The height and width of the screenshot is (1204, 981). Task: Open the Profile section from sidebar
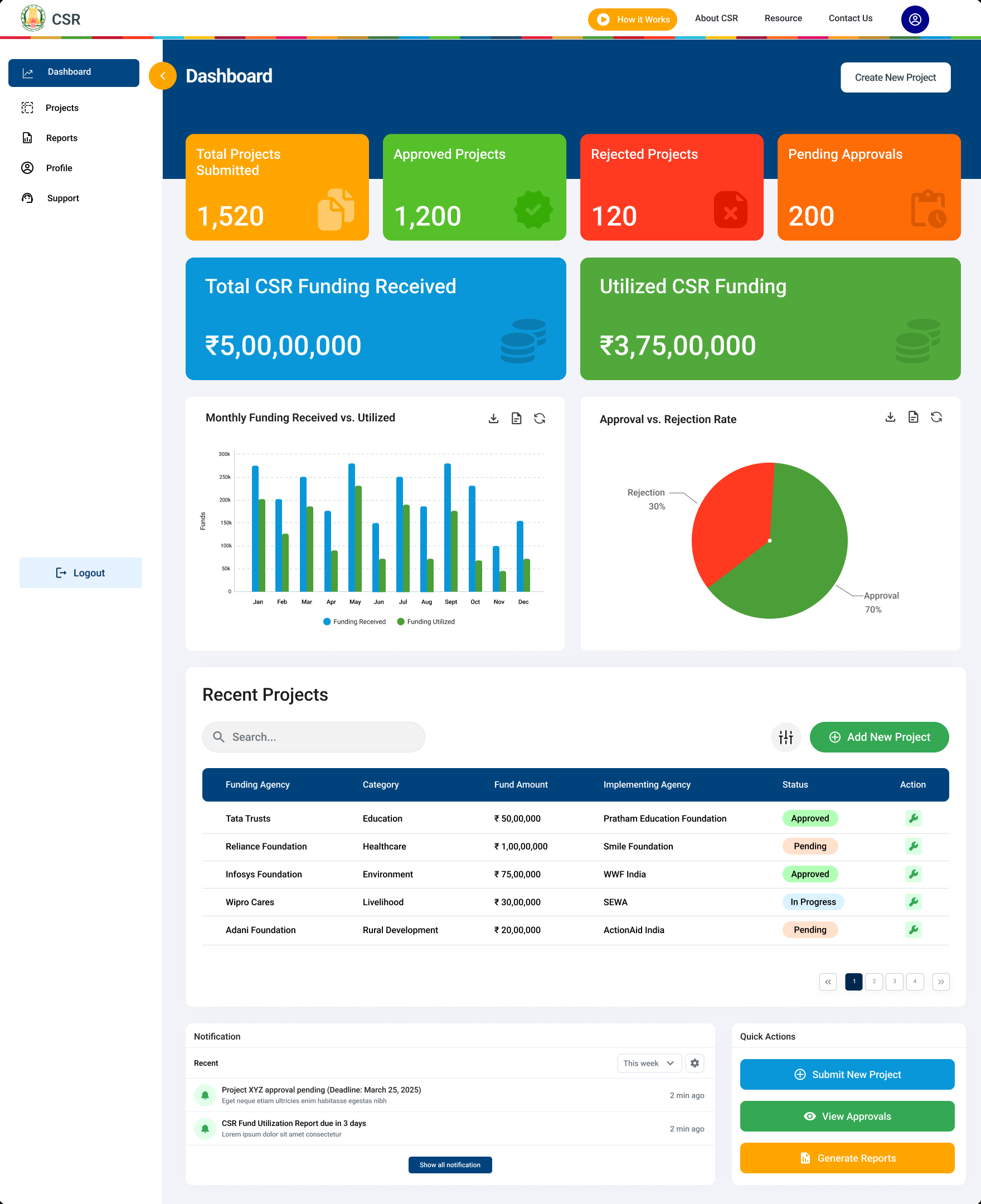[59, 168]
